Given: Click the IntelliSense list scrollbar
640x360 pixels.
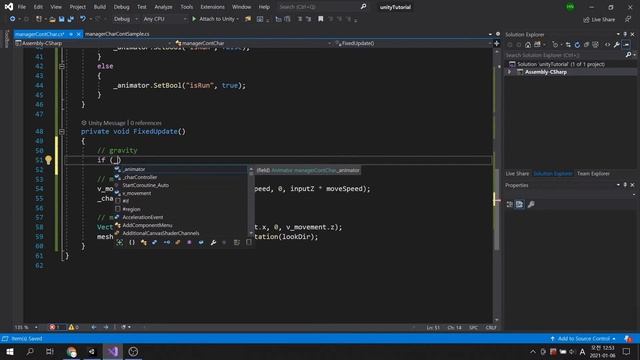Looking at the screenshot, I should pyautogui.click(x=251, y=201).
